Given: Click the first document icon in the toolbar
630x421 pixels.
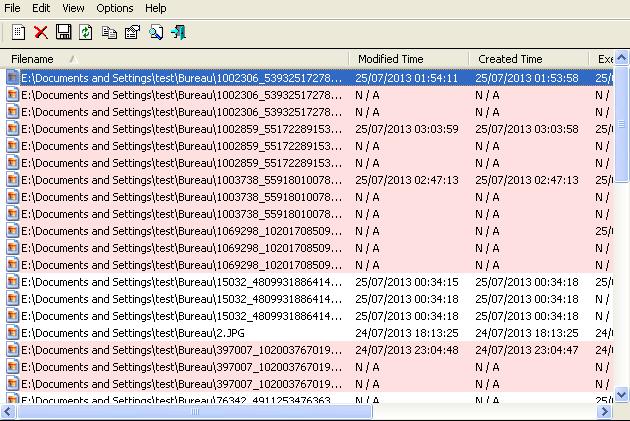Looking at the screenshot, I should click(x=18, y=32).
